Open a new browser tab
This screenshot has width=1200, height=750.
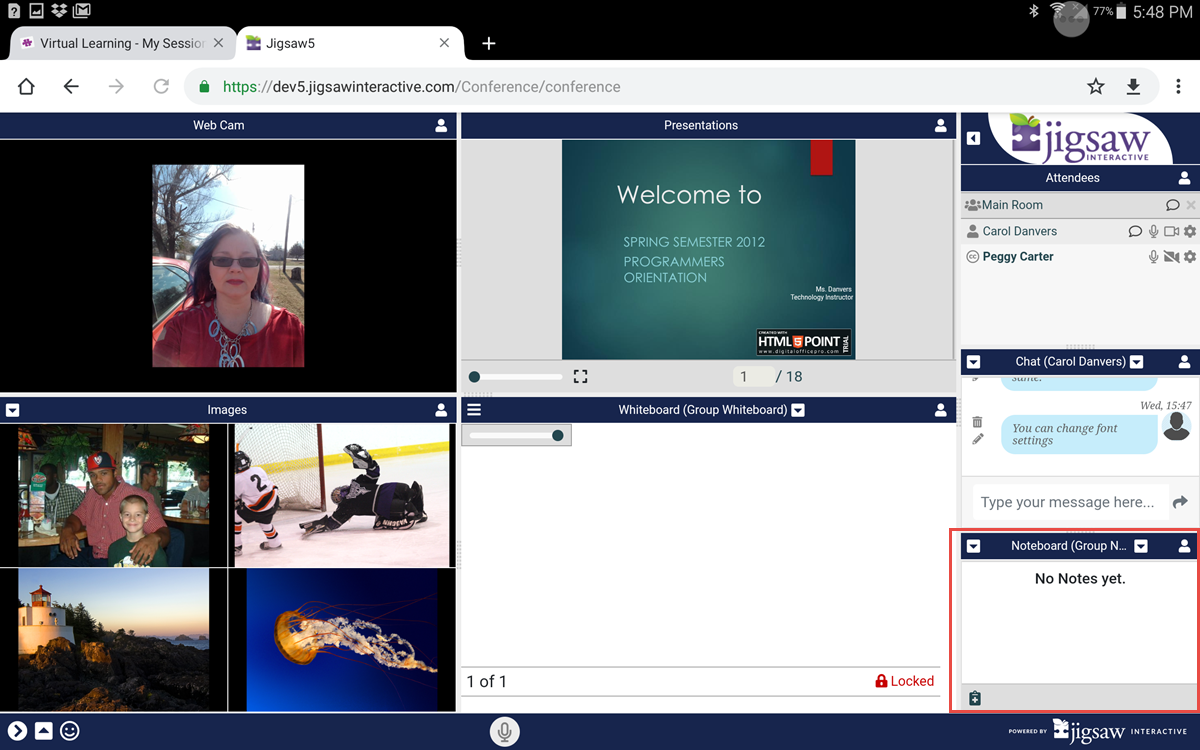489,43
